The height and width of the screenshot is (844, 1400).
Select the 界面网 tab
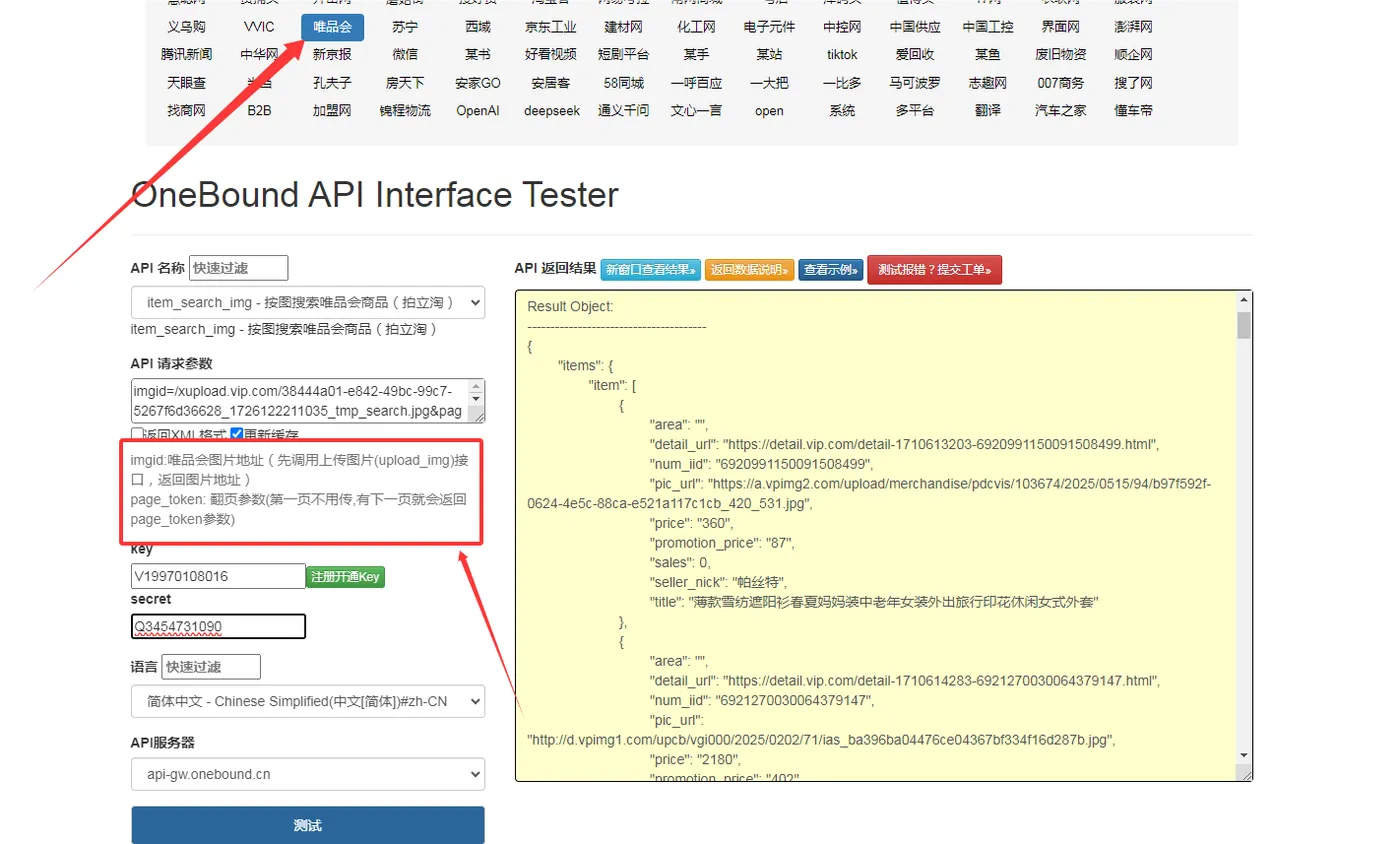1060,27
